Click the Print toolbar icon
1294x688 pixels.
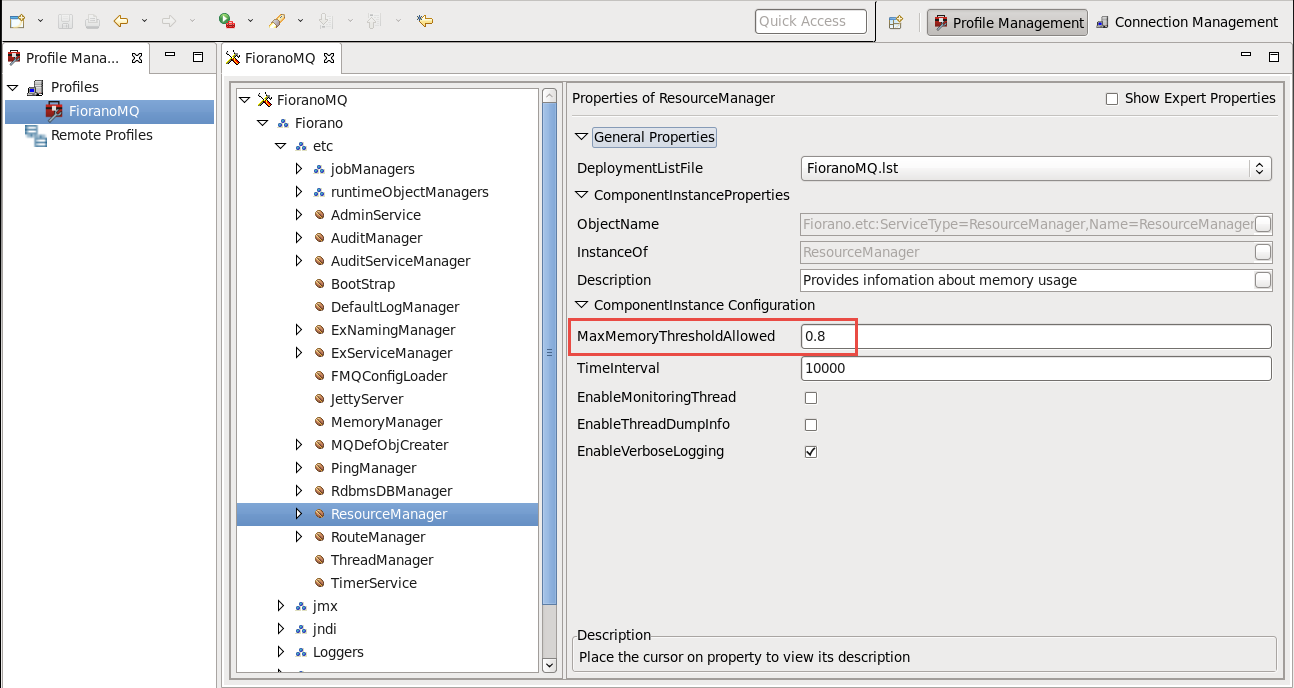(92, 20)
